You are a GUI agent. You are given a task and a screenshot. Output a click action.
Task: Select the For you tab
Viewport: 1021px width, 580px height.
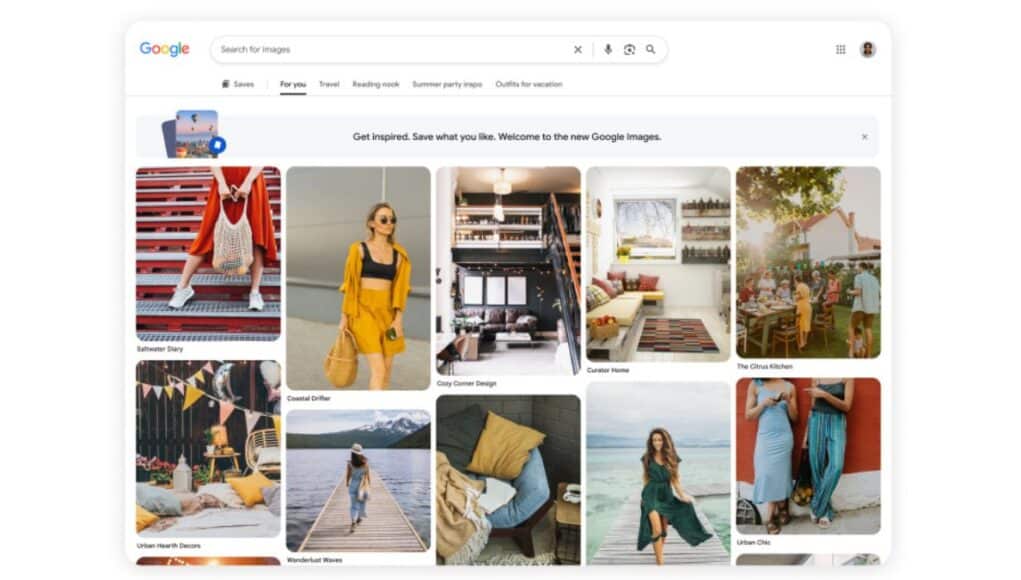tap(293, 84)
